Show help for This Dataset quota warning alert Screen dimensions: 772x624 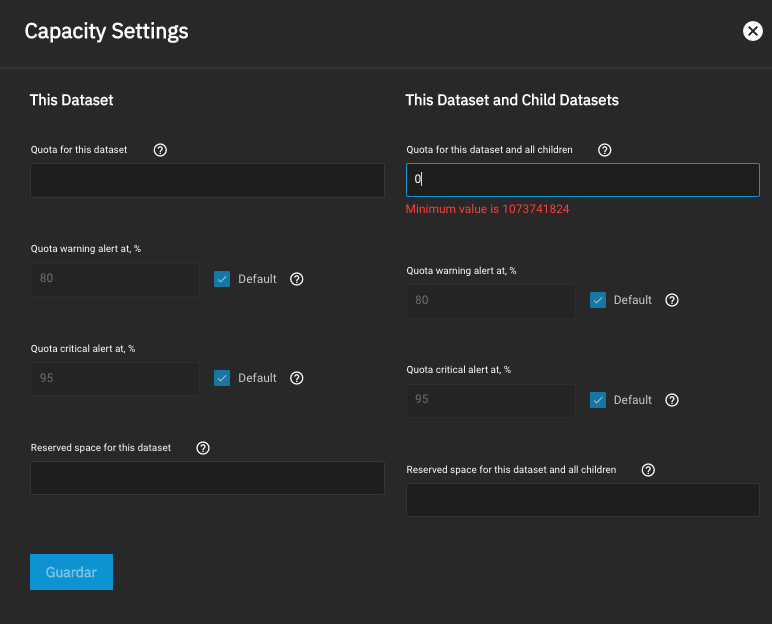pyautogui.click(x=296, y=279)
